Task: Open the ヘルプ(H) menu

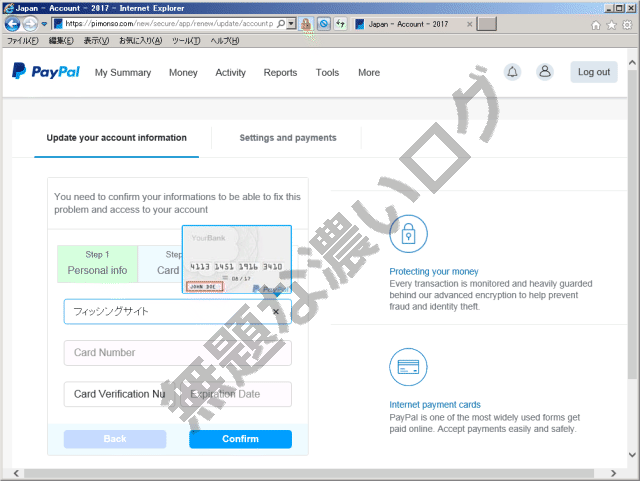Action: [224, 41]
